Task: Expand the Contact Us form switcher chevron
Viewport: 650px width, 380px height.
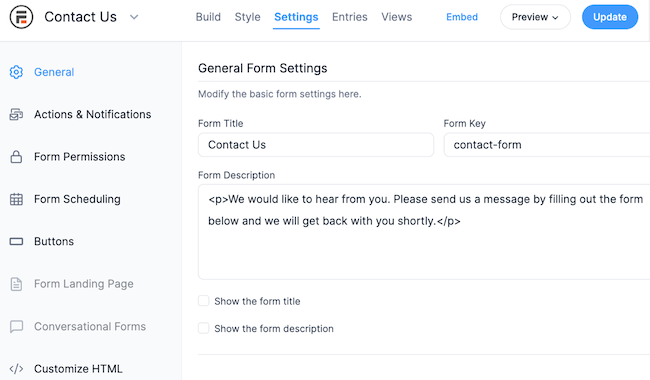Action: click(x=134, y=17)
